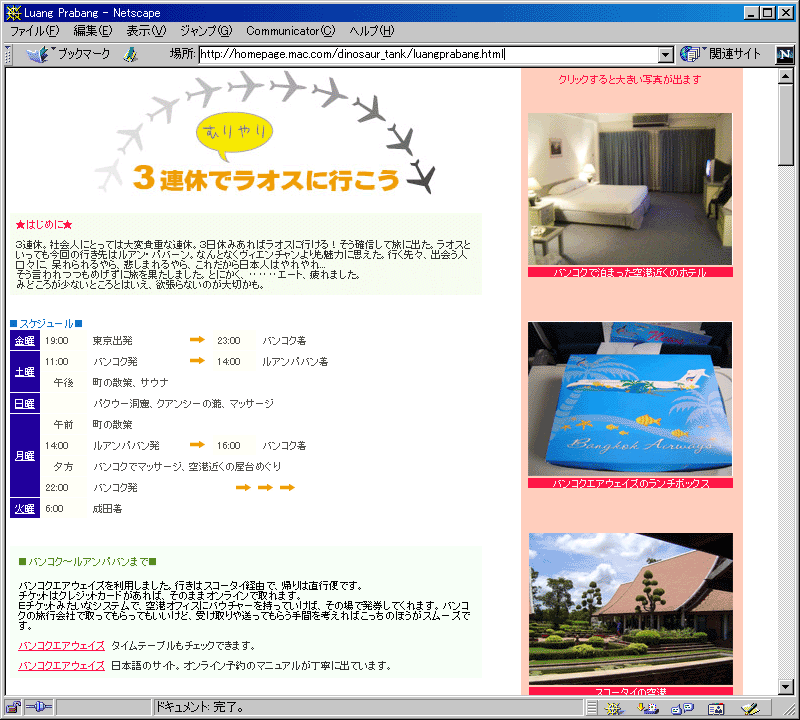Click the ドキュメント: 完了。 status text

[199, 707]
